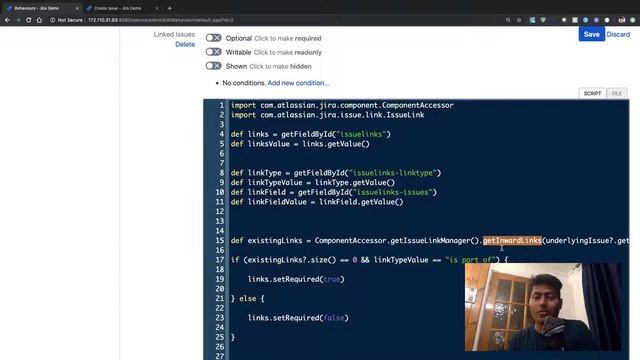Click the Not Secure site info icon
Viewport: 640px width, 360px height.
pyautogui.click(x=52, y=20)
